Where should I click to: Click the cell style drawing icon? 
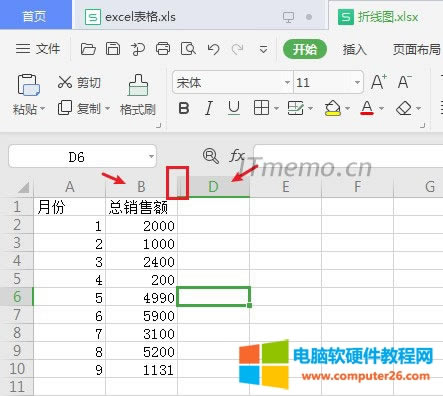[295, 108]
